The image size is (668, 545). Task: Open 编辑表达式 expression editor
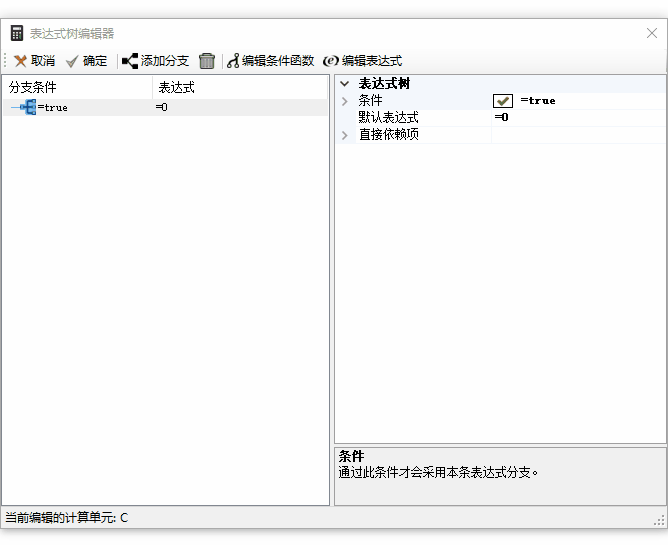pos(362,61)
